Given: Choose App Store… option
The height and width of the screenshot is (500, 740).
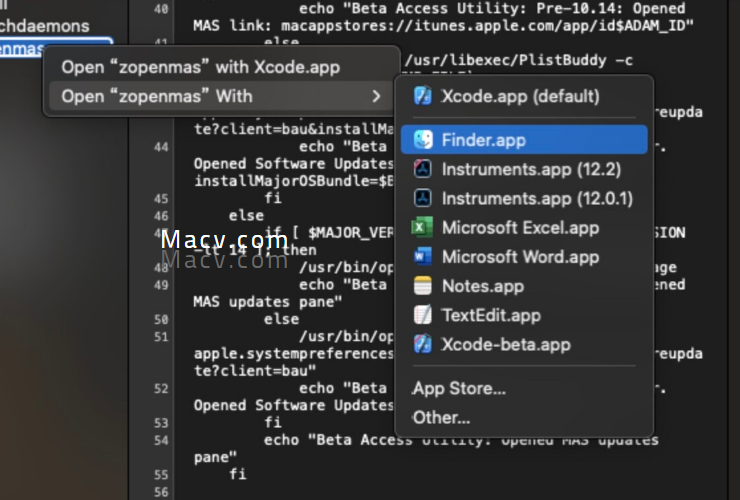Looking at the screenshot, I should pos(524,388).
